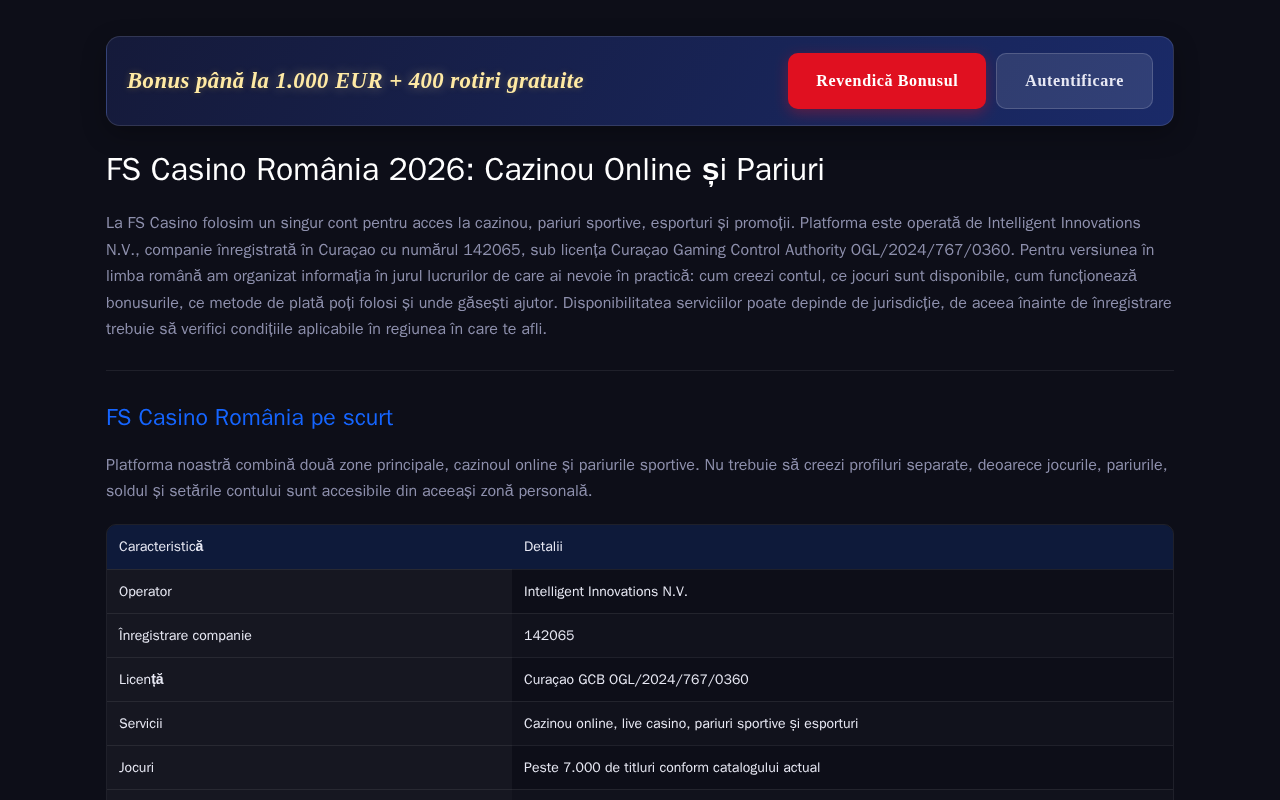Click the paragraph starting Platforma noastră combină
The image size is (1280, 800).
(639, 478)
